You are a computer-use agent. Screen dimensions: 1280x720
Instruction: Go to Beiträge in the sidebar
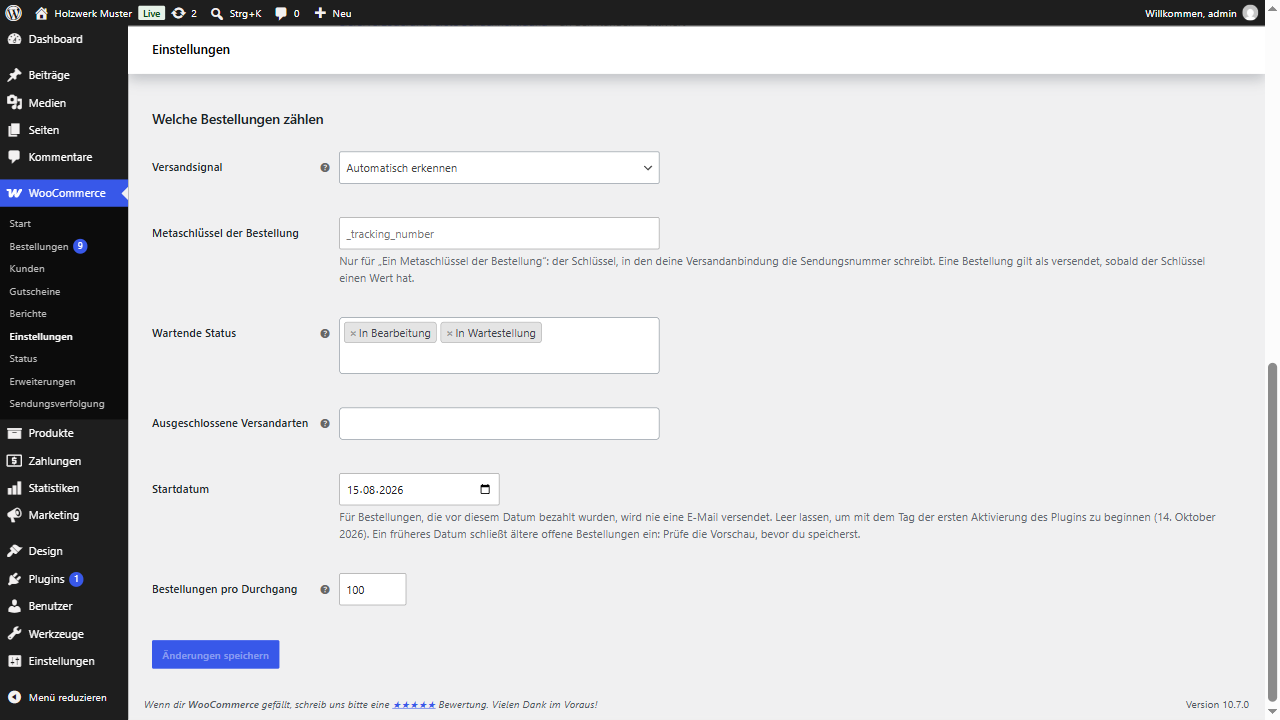pos(64,75)
